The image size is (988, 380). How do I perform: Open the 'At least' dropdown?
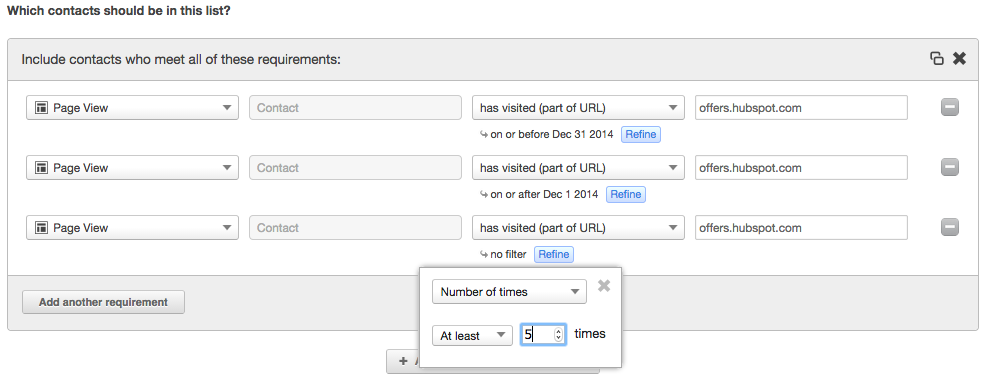pyautogui.click(x=473, y=335)
